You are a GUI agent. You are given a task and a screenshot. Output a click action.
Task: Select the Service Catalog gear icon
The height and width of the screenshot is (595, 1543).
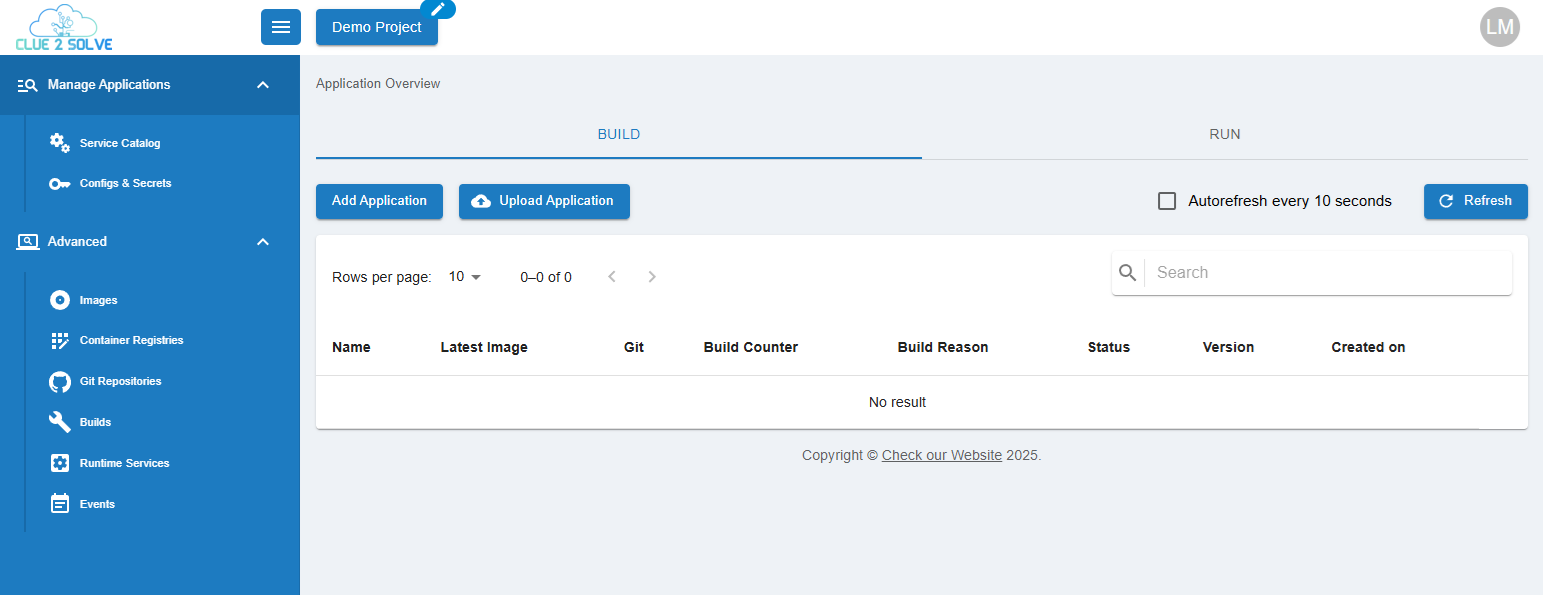(59, 142)
